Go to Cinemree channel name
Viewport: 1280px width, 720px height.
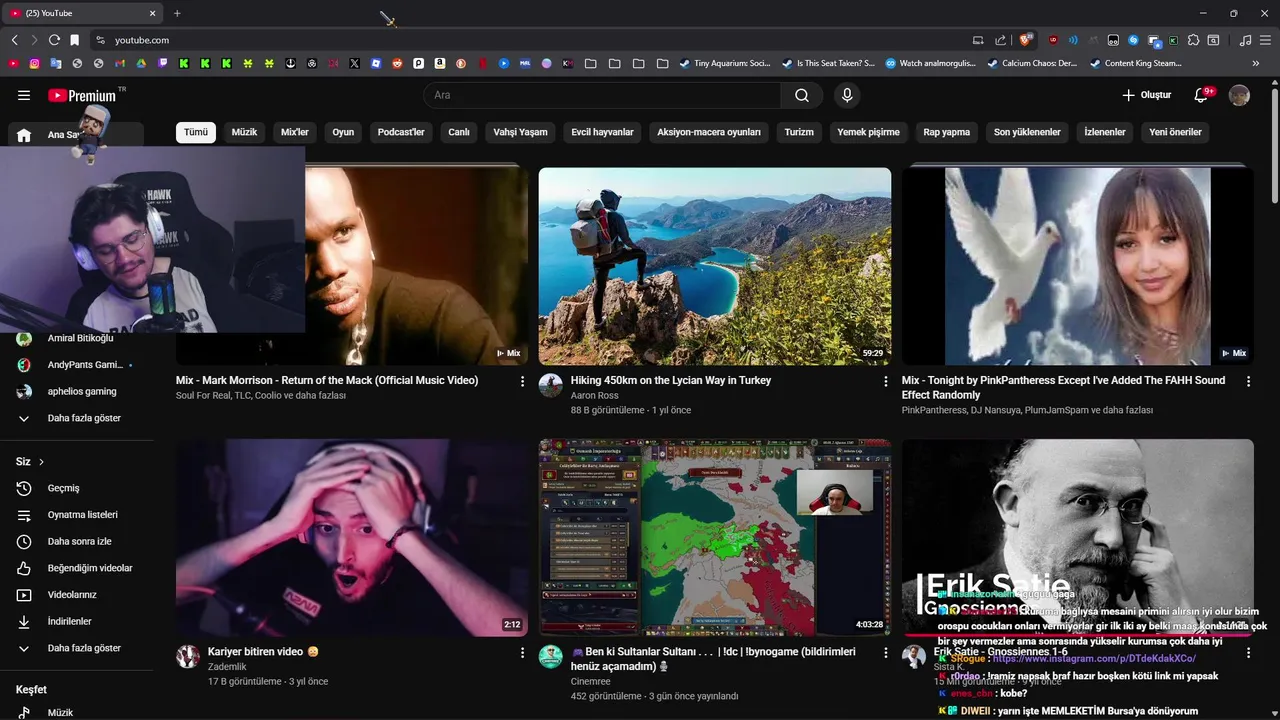point(591,682)
